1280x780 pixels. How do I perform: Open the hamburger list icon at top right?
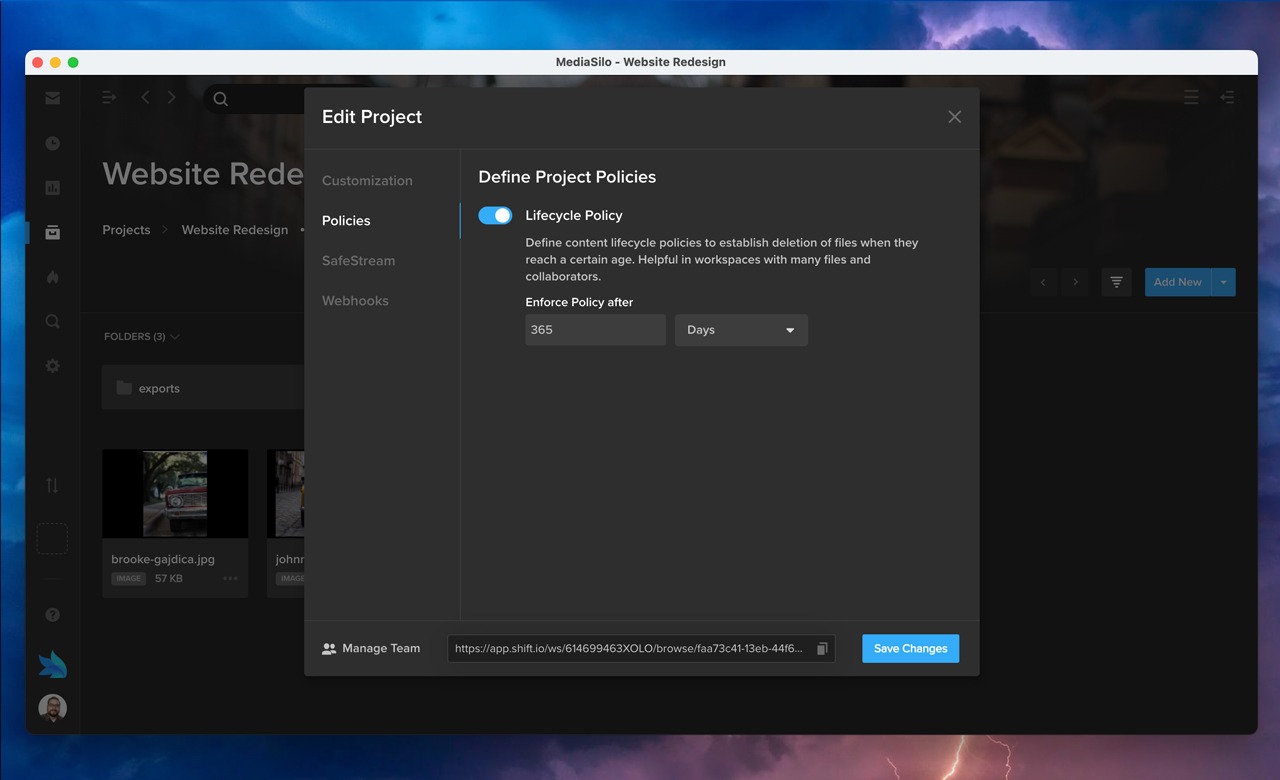(1191, 97)
